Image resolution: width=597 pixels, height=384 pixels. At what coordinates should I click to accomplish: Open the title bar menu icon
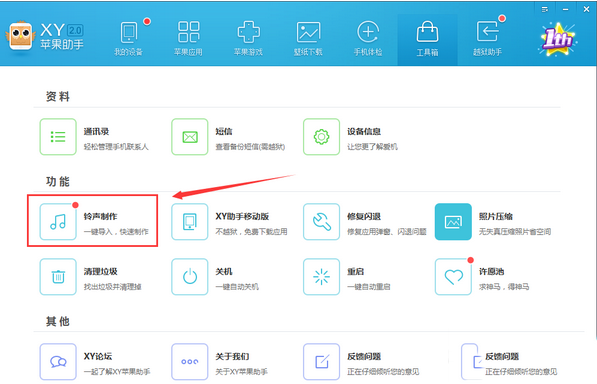point(545,10)
